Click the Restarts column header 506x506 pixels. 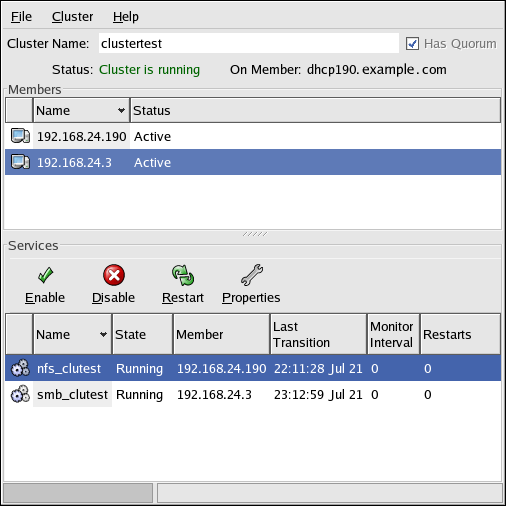(460, 334)
